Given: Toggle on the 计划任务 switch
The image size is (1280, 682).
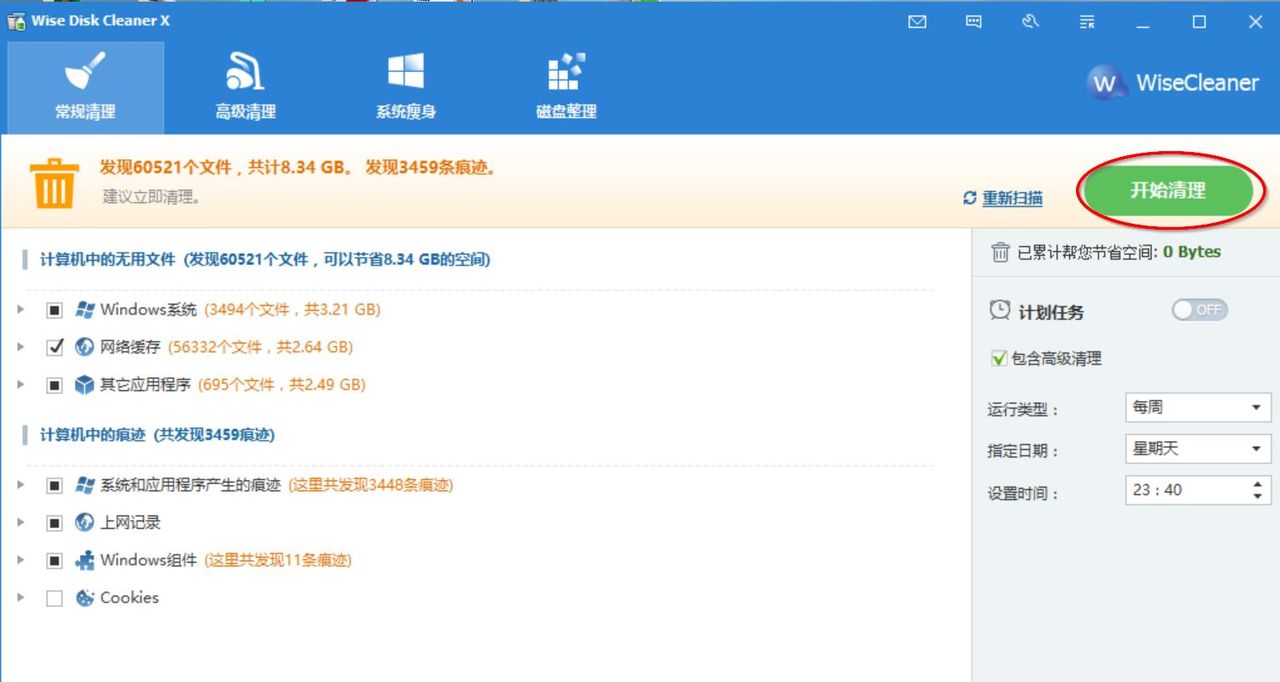Looking at the screenshot, I should (x=1199, y=310).
